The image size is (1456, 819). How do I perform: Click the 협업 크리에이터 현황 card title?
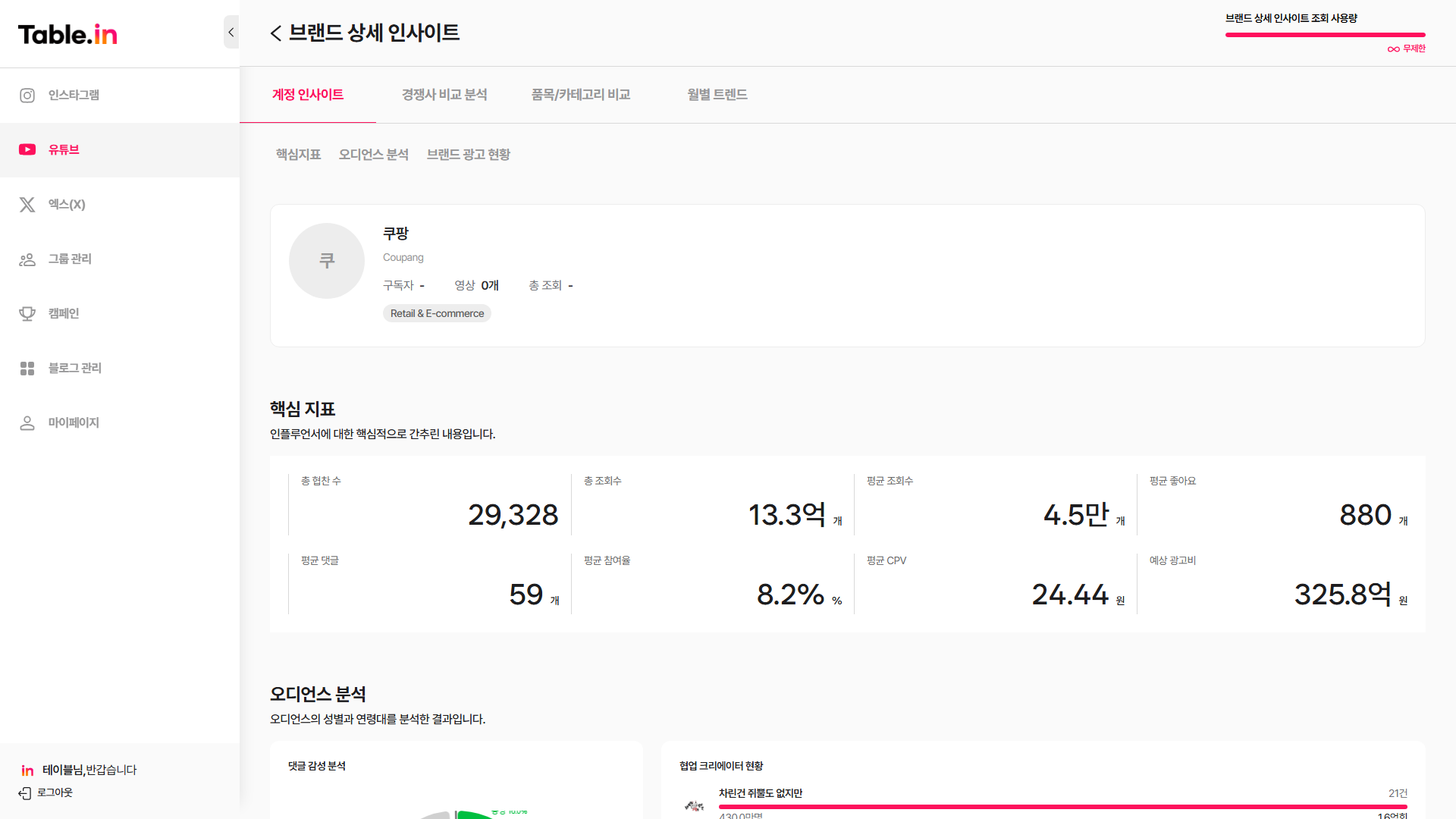click(721, 767)
